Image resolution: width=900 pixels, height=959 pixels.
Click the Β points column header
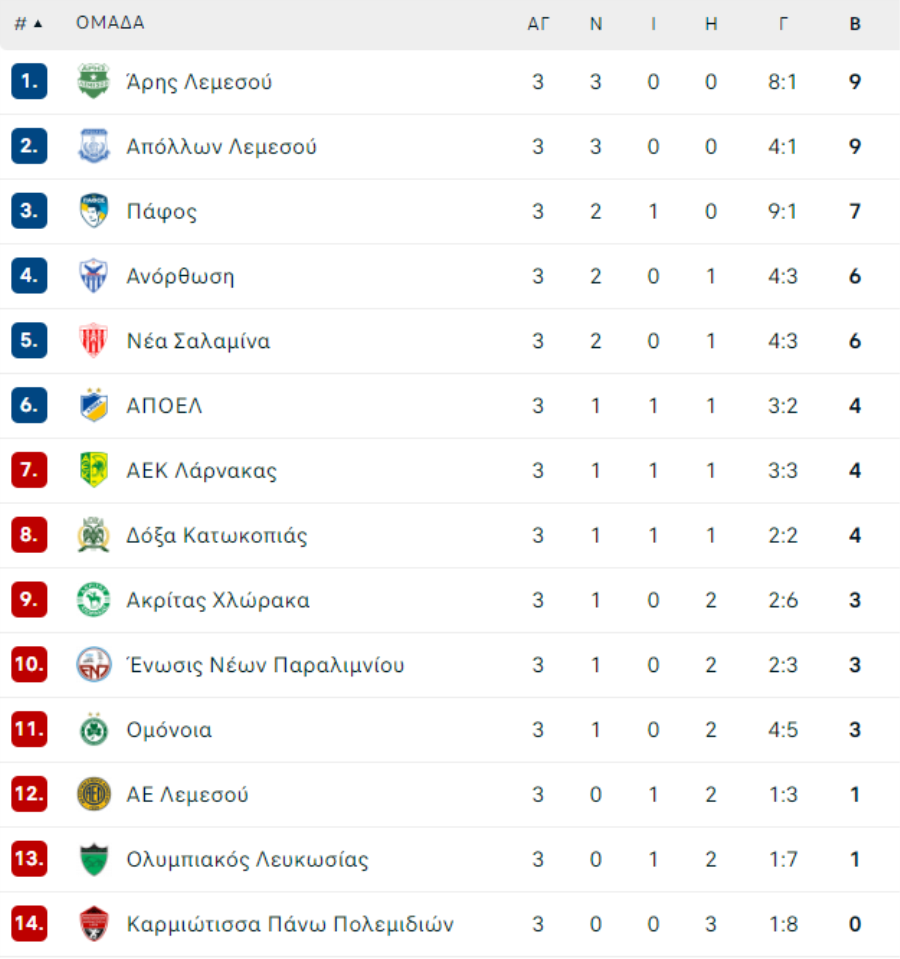(x=855, y=24)
